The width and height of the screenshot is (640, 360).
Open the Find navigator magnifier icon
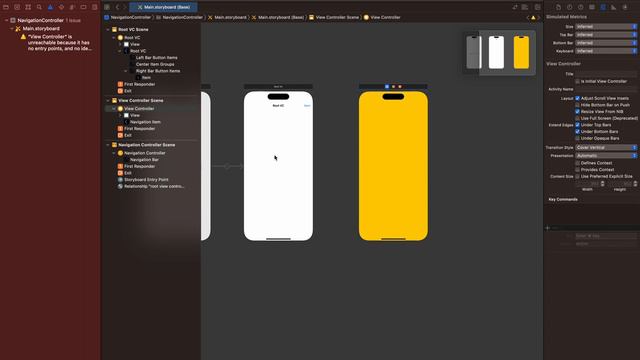39,7
